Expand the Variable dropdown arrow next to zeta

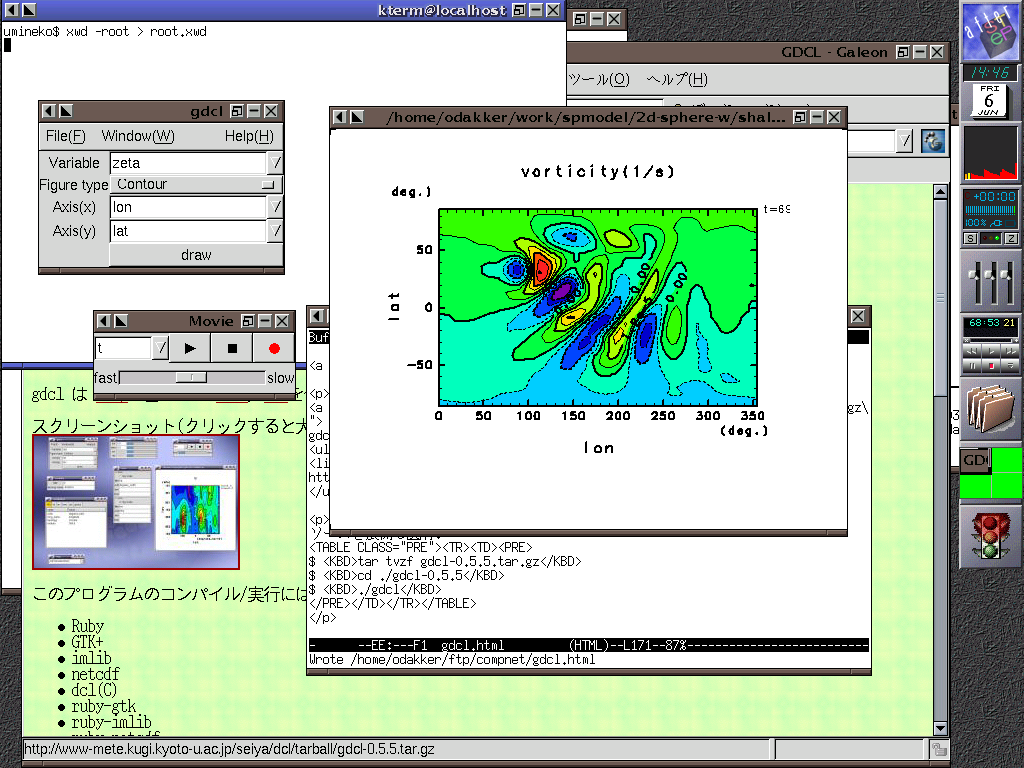tap(276, 163)
